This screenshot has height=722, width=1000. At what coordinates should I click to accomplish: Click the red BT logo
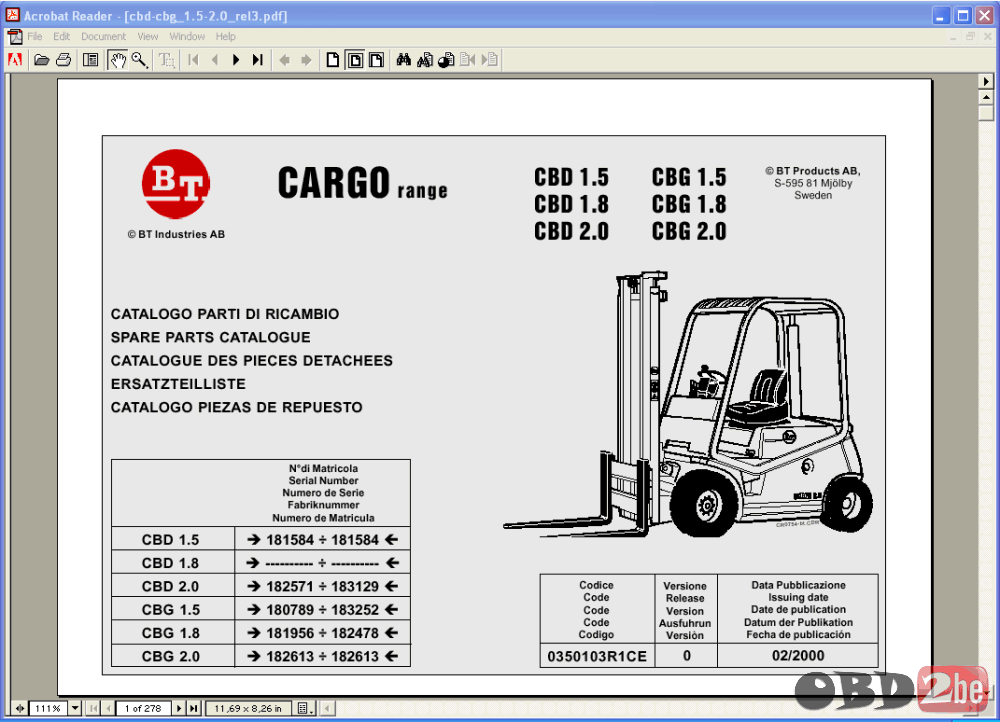176,184
